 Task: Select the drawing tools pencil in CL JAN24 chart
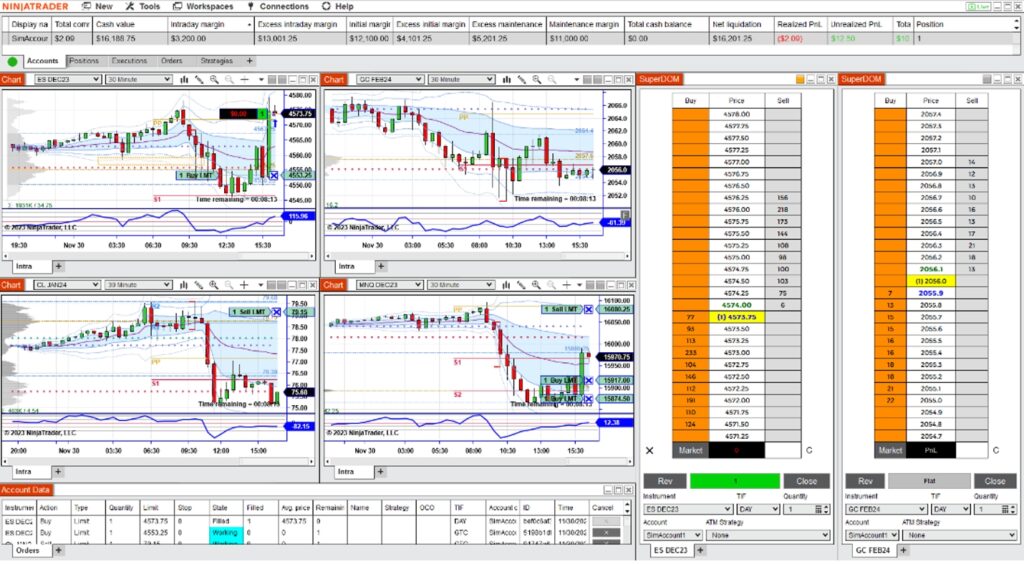click(199, 285)
